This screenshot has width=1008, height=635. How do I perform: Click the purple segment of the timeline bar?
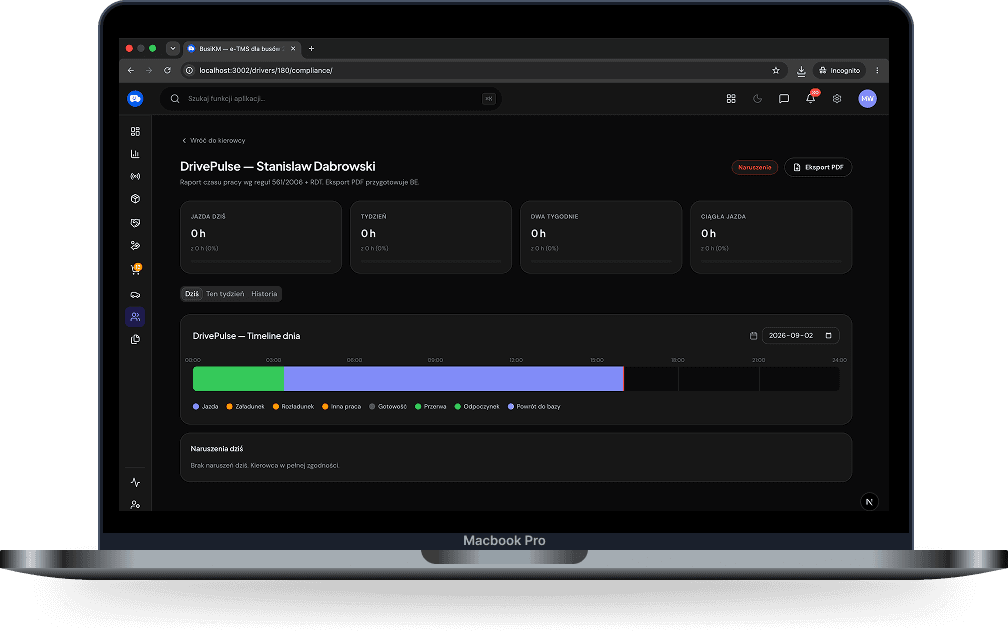tap(454, 379)
